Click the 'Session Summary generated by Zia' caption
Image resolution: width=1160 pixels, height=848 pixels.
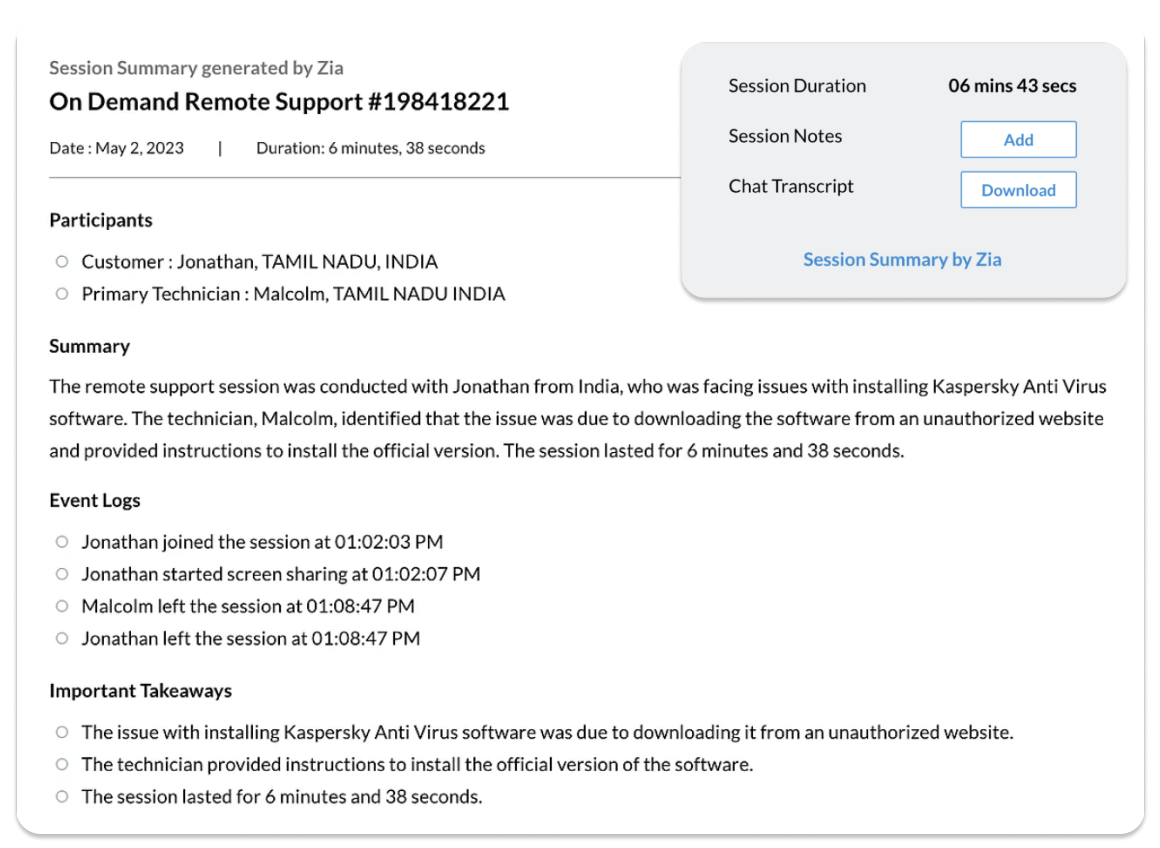click(196, 68)
